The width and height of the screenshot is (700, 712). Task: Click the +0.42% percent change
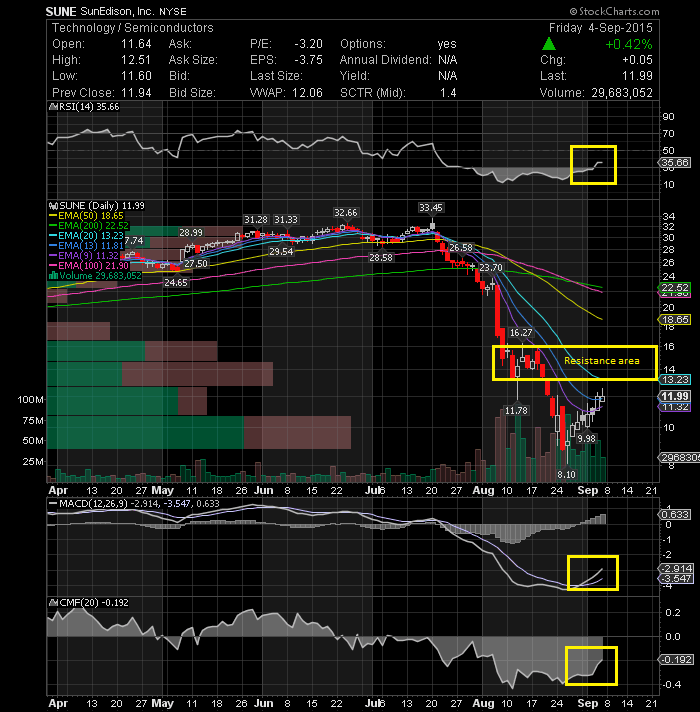629,44
